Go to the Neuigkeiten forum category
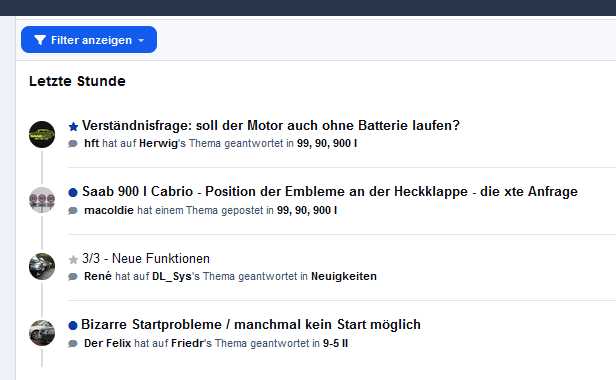Image resolution: width=616 pixels, height=380 pixels. [x=344, y=276]
